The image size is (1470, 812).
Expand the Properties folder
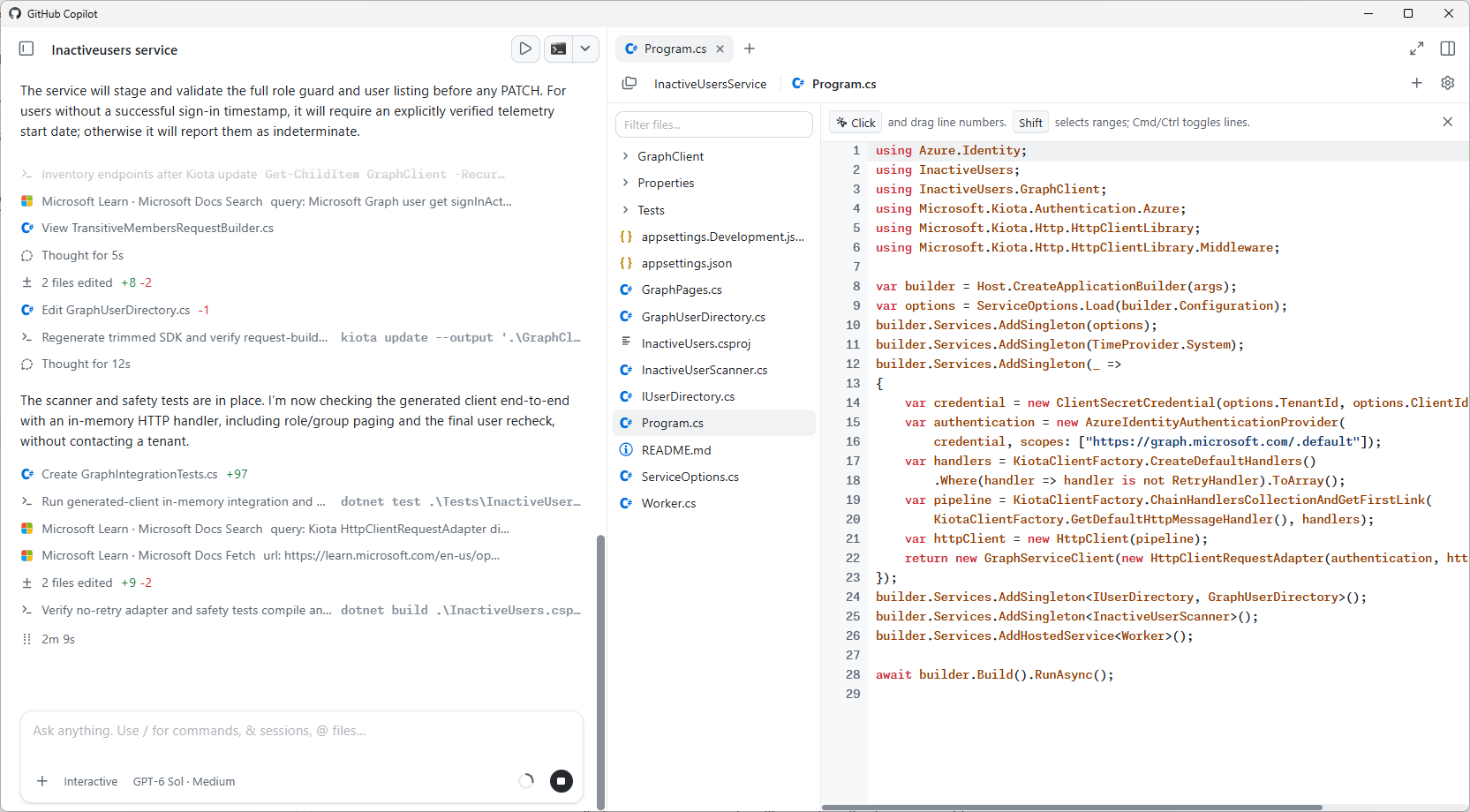pyautogui.click(x=714, y=183)
